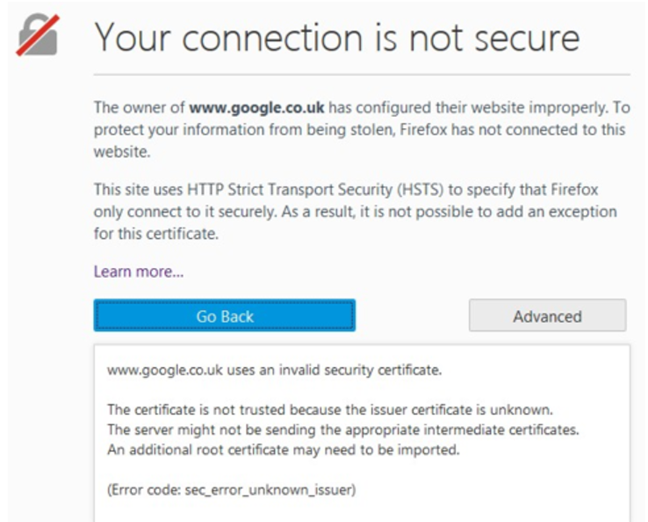
Task: Click the "for this certificate." text
Action: pyautogui.click(x=153, y=234)
